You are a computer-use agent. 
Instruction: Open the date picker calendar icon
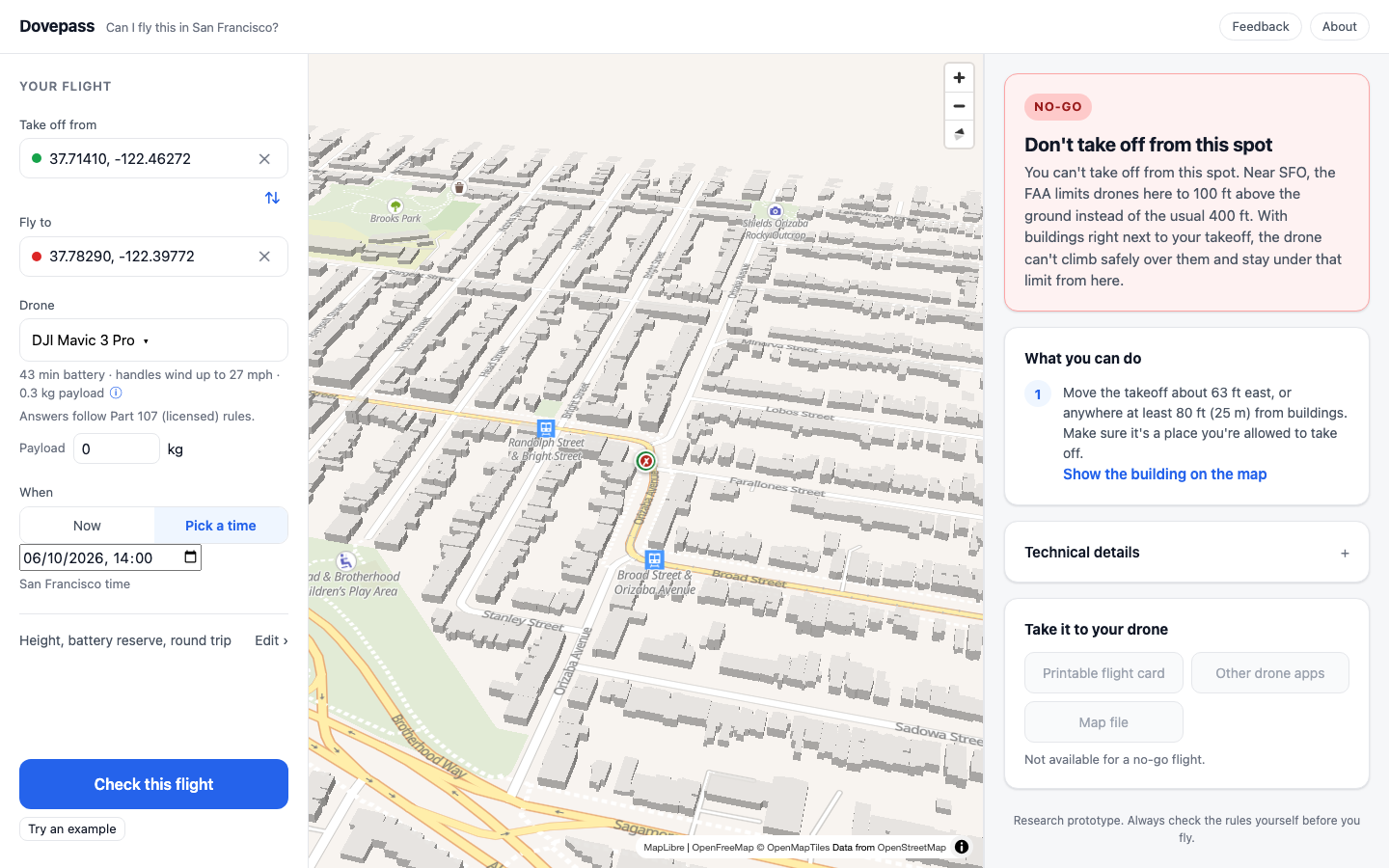click(190, 556)
